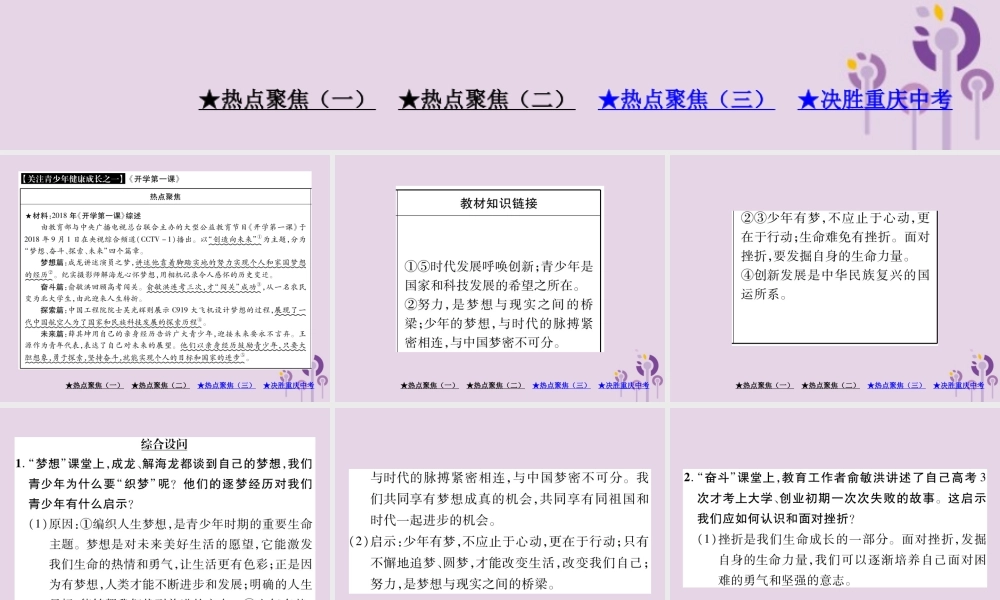Open the blue ★热点聚焦（三） link in top header
The width and height of the screenshot is (1000, 600).
coord(686,99)
